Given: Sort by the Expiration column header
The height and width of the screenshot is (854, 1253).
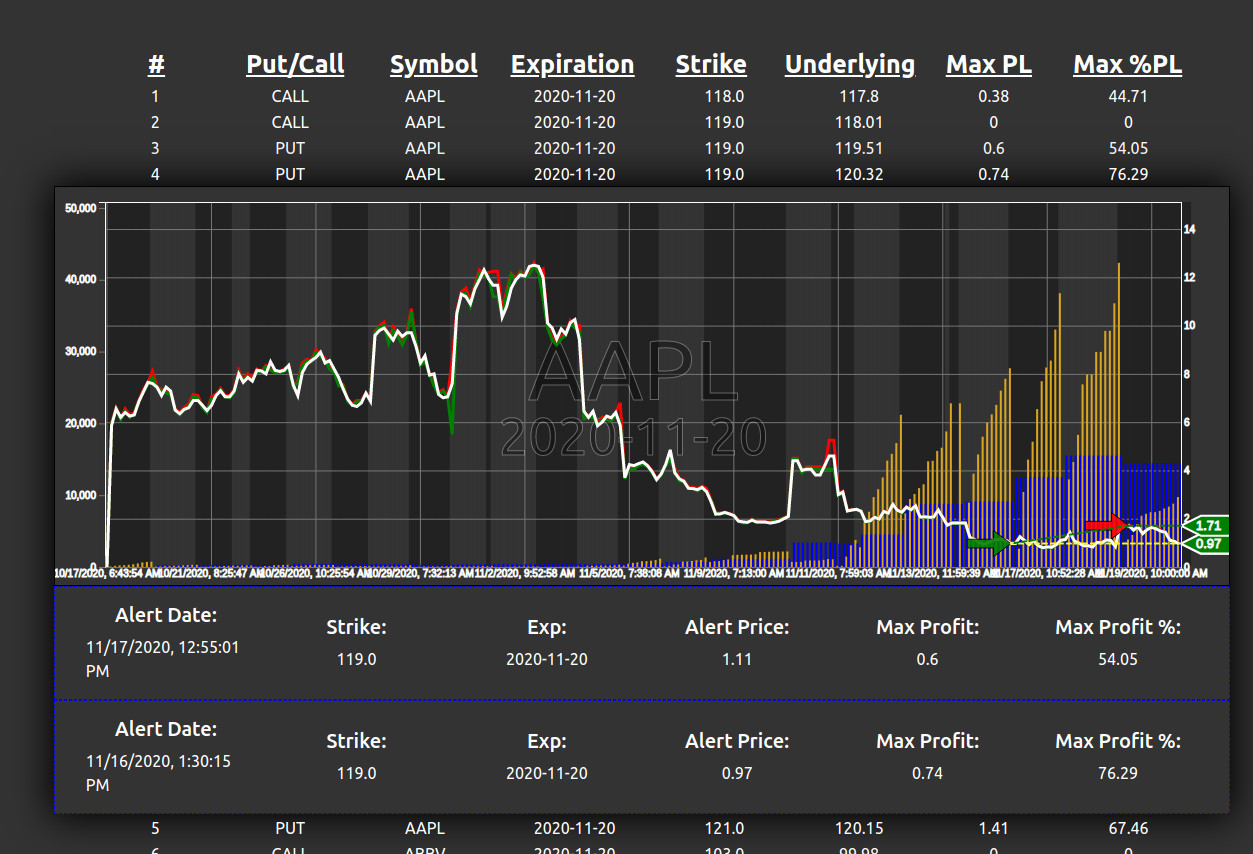Looking at the screenshot, I should tap(572, 65).
